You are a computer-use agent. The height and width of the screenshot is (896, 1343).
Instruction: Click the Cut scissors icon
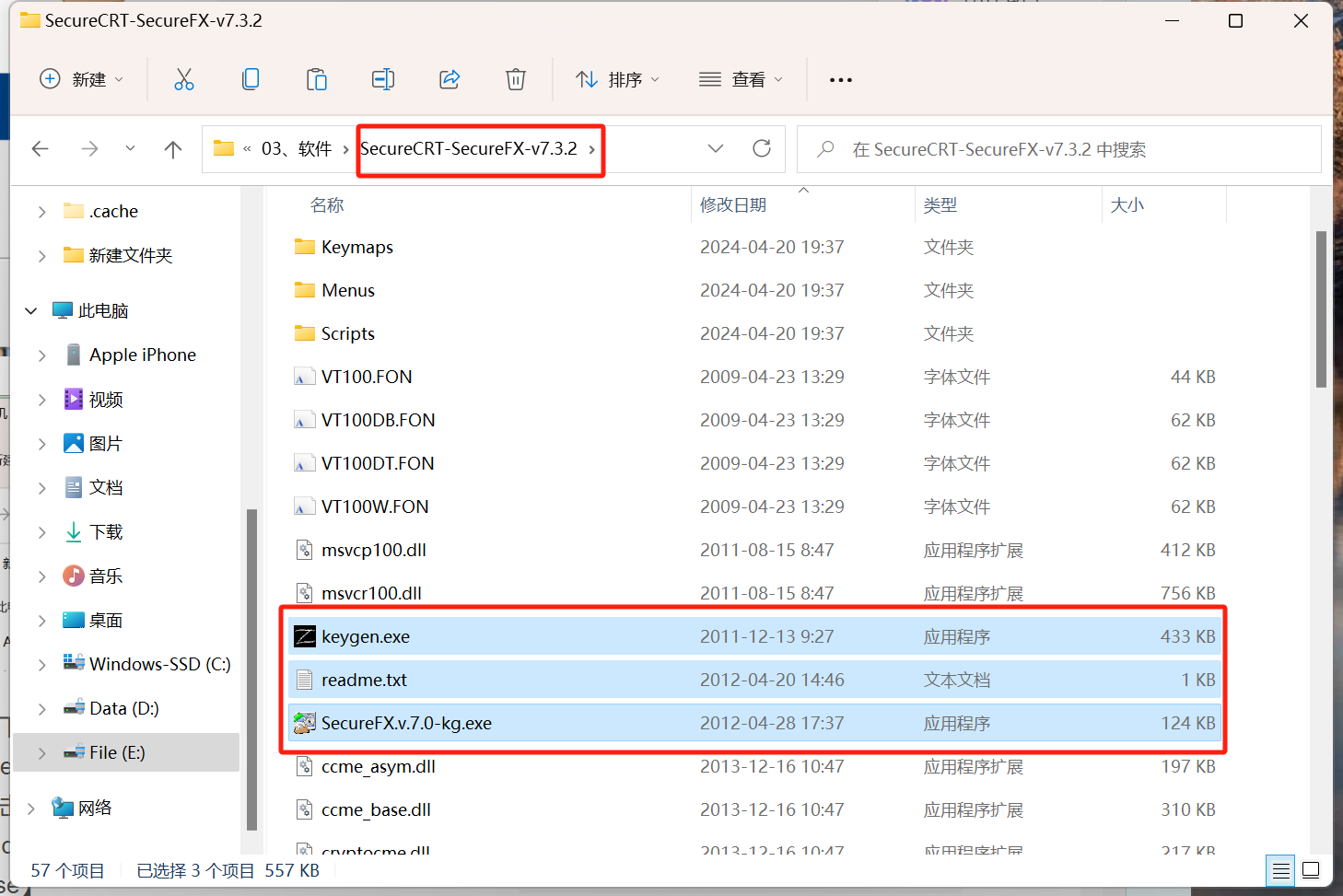[184, 79]
